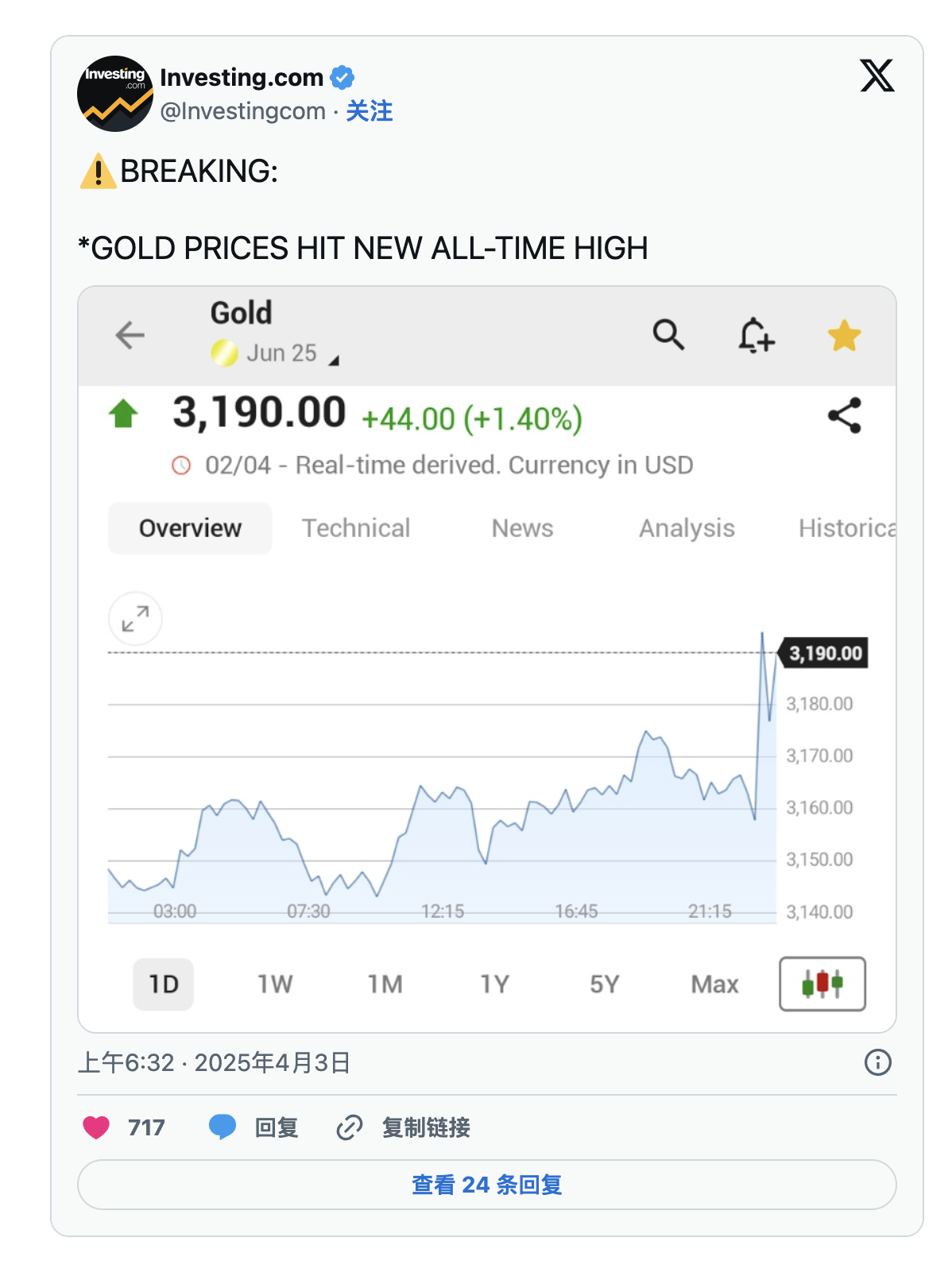Click the X logo icon

(877, 76)
